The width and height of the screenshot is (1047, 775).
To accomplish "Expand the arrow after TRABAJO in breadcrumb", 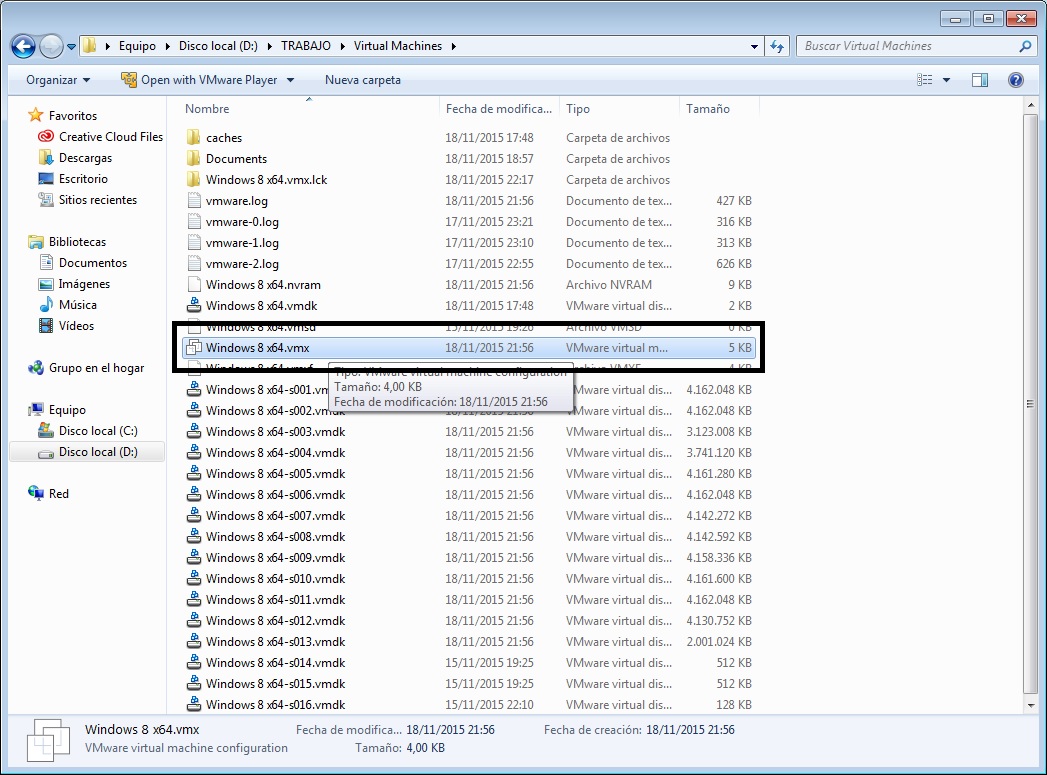I will point(343,46).
